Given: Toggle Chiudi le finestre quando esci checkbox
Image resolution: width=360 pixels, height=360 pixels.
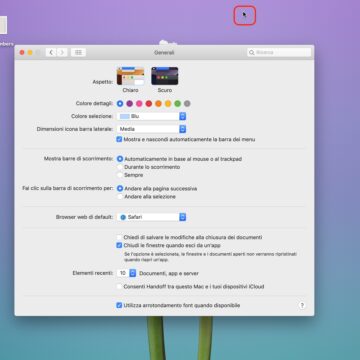Looking at the screenshot, I should (x=119, y=245).
